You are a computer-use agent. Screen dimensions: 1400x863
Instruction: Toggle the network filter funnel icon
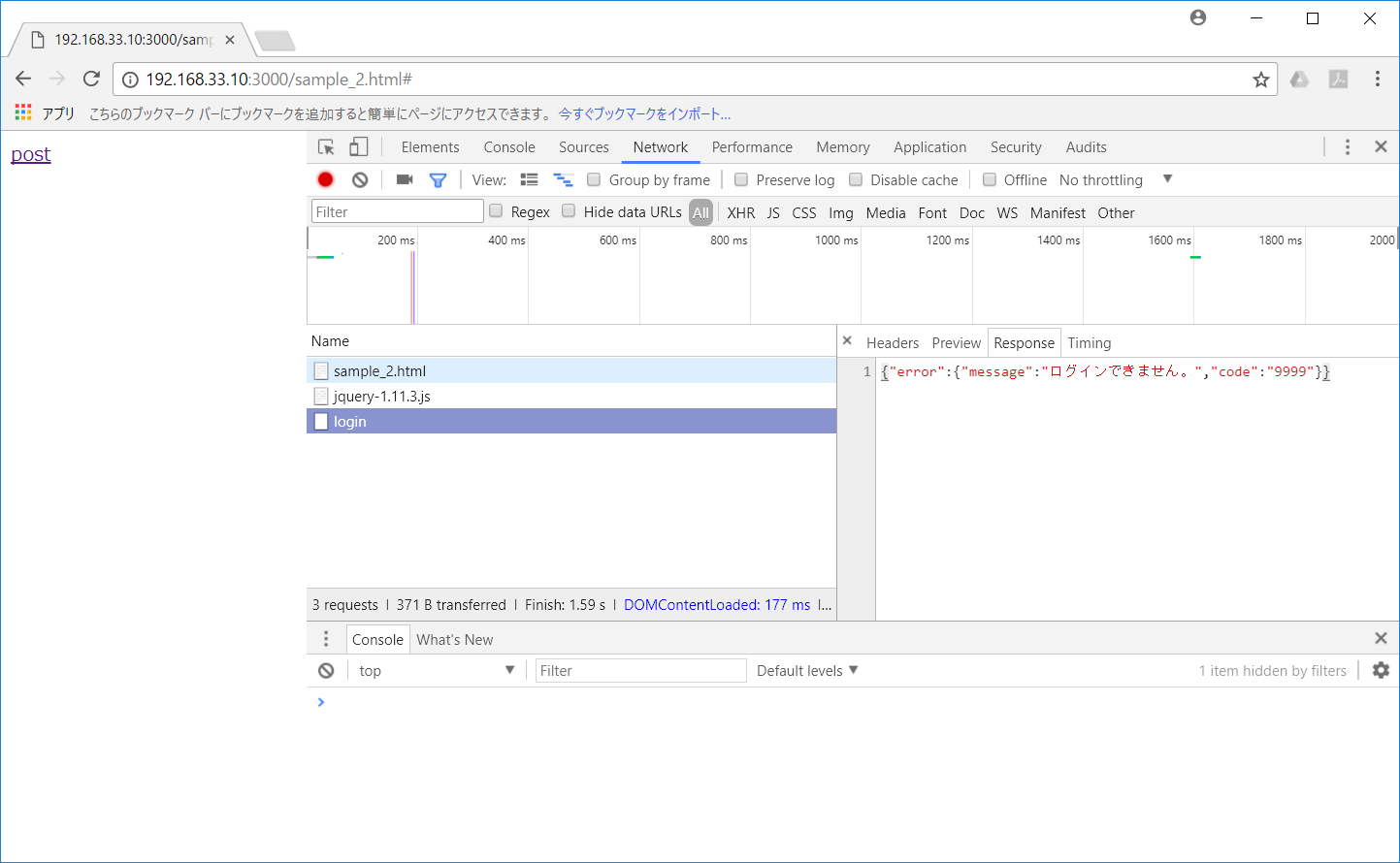(x=438, y=179)
